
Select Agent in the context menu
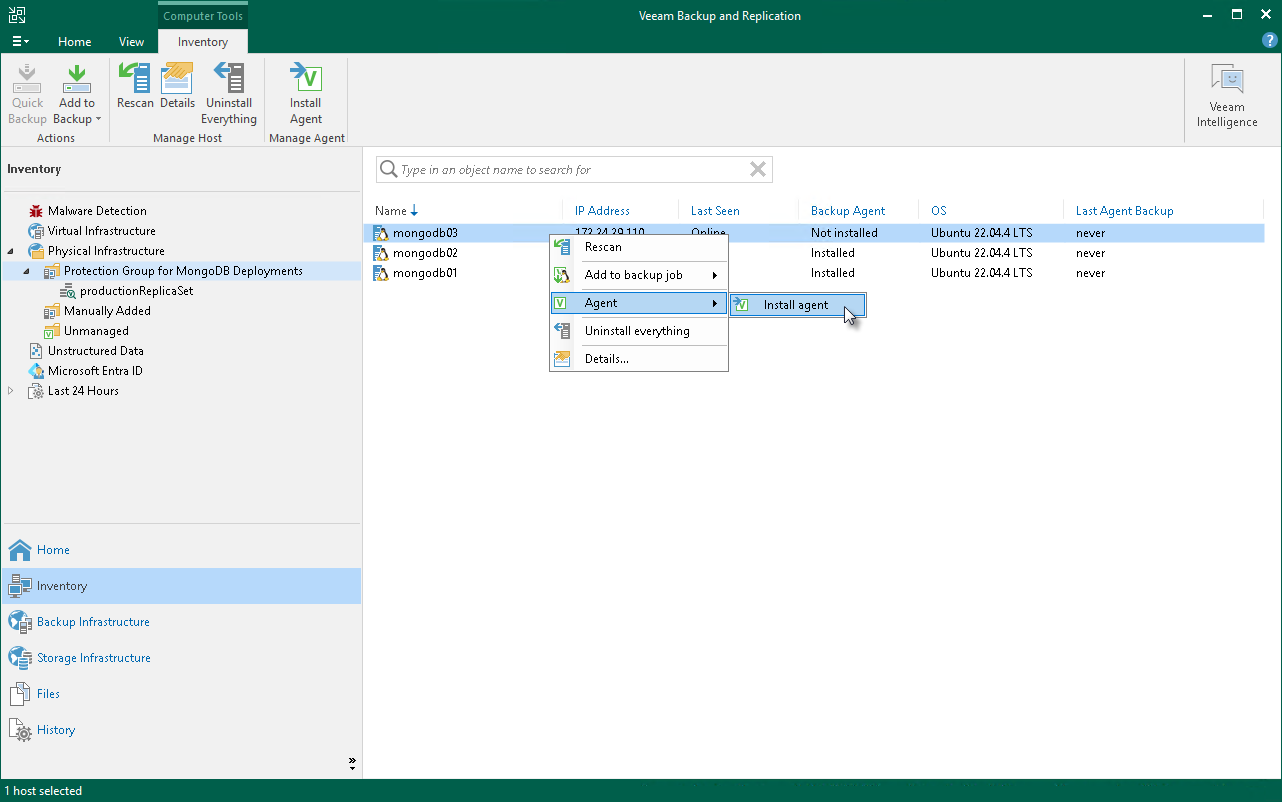point(639,303)
